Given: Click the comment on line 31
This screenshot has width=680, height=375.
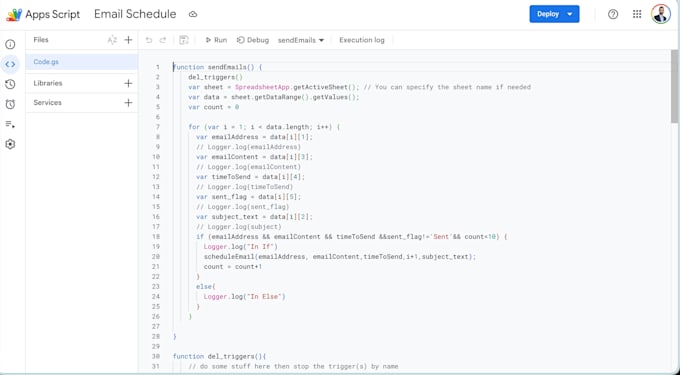Looking at the screenshot, I should pos(293,366).
